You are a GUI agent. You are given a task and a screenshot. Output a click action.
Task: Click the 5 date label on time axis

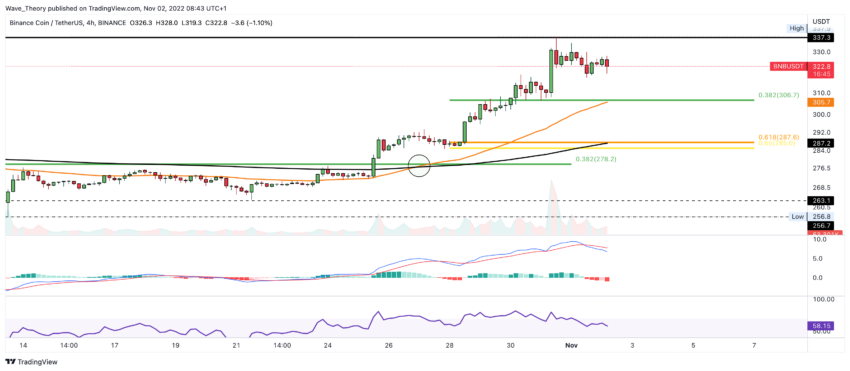(694, 345)
